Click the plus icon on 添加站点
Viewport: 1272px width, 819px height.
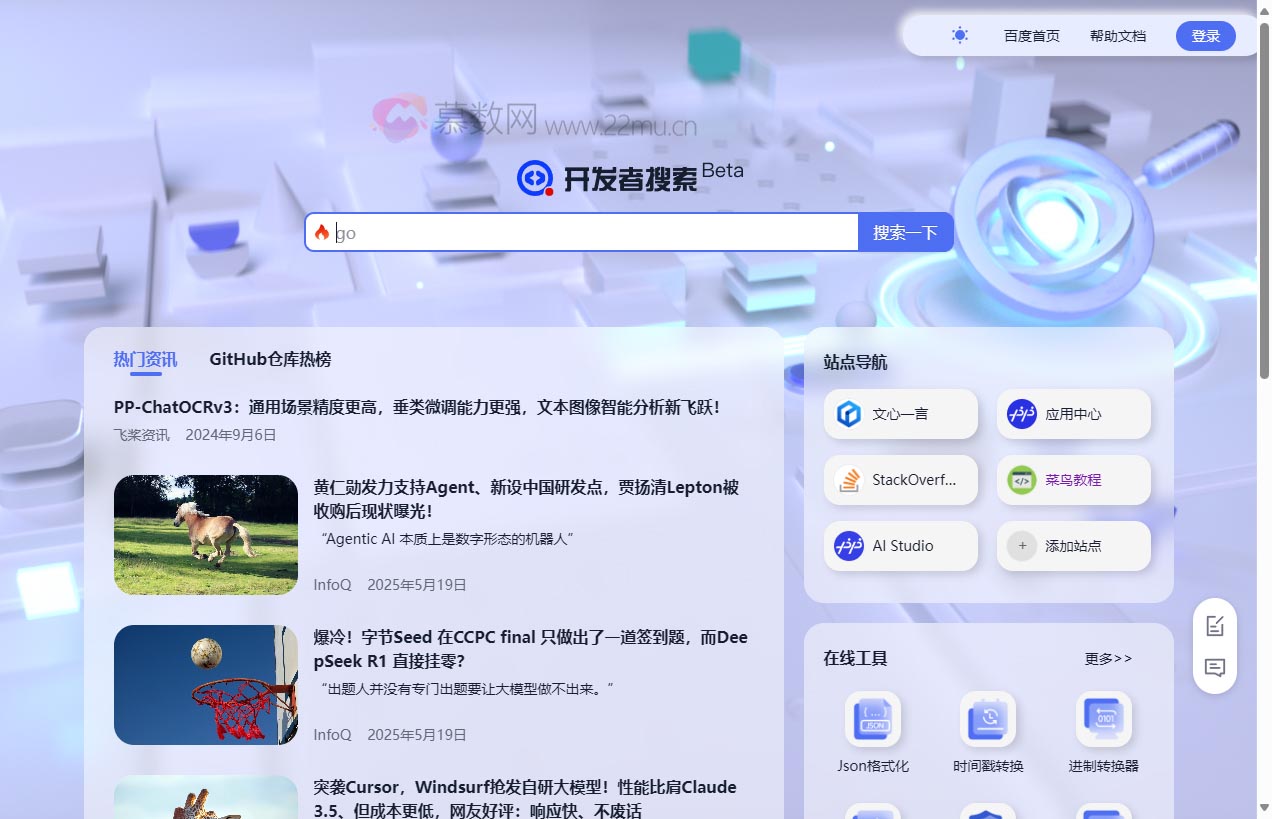[x=1021, y=546]
